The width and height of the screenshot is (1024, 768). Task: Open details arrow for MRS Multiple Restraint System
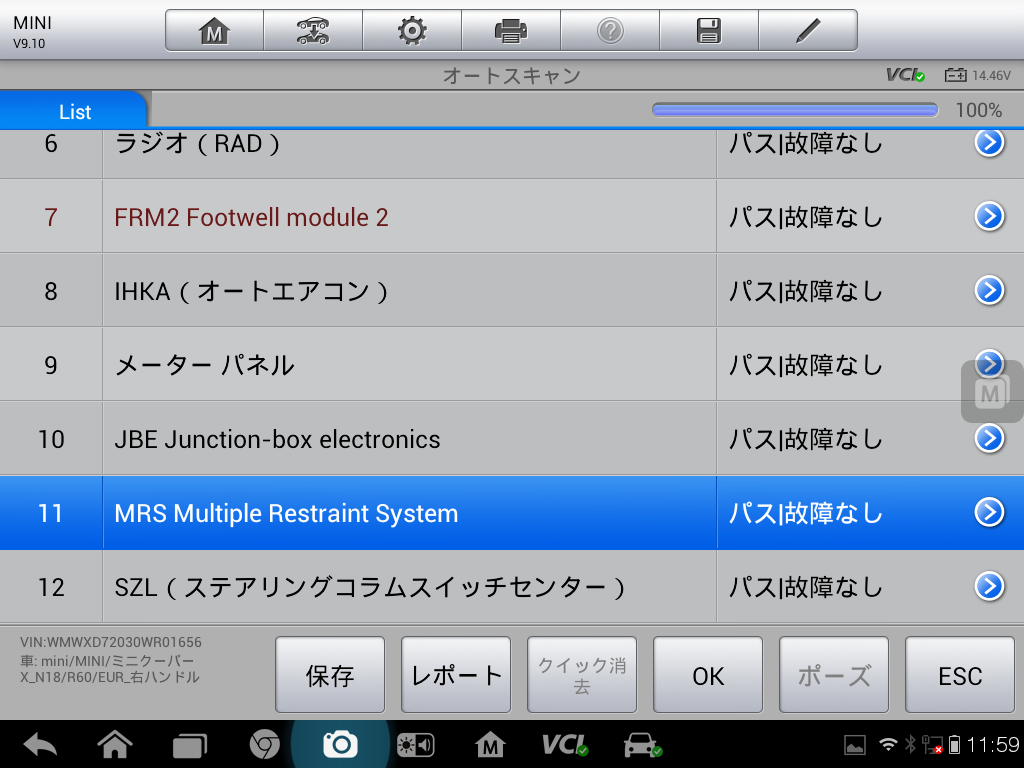(x=989, y=512)
